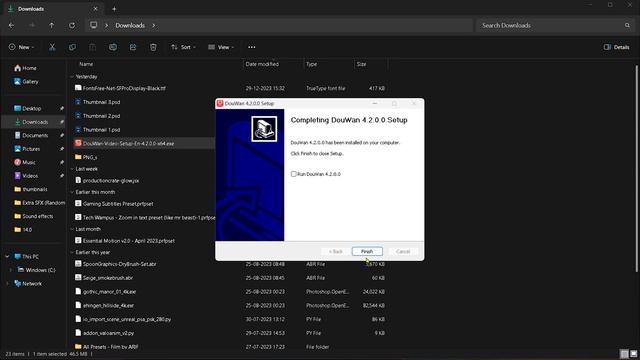Click the file list vertical scrollbar
Image resolution: width=640 pixels, height=360 pixels.
point(636,168)
